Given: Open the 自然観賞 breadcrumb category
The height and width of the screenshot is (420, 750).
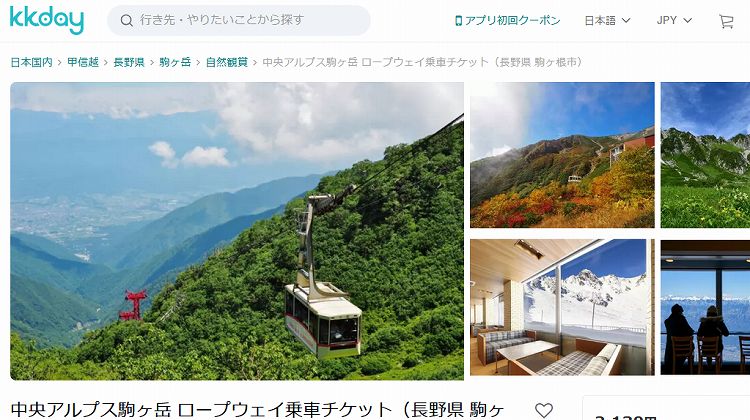Looking at the screenshot, I should coord(227,62).
